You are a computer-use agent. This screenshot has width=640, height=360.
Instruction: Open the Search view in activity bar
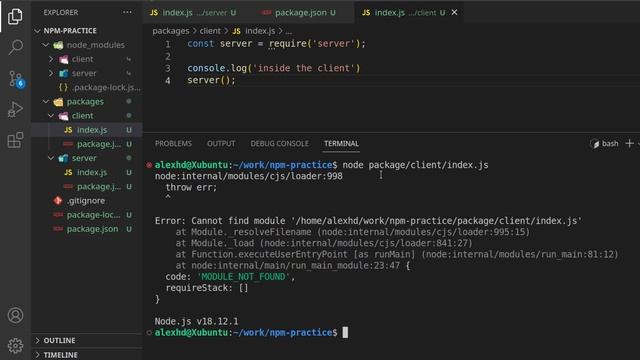[15, 47]
